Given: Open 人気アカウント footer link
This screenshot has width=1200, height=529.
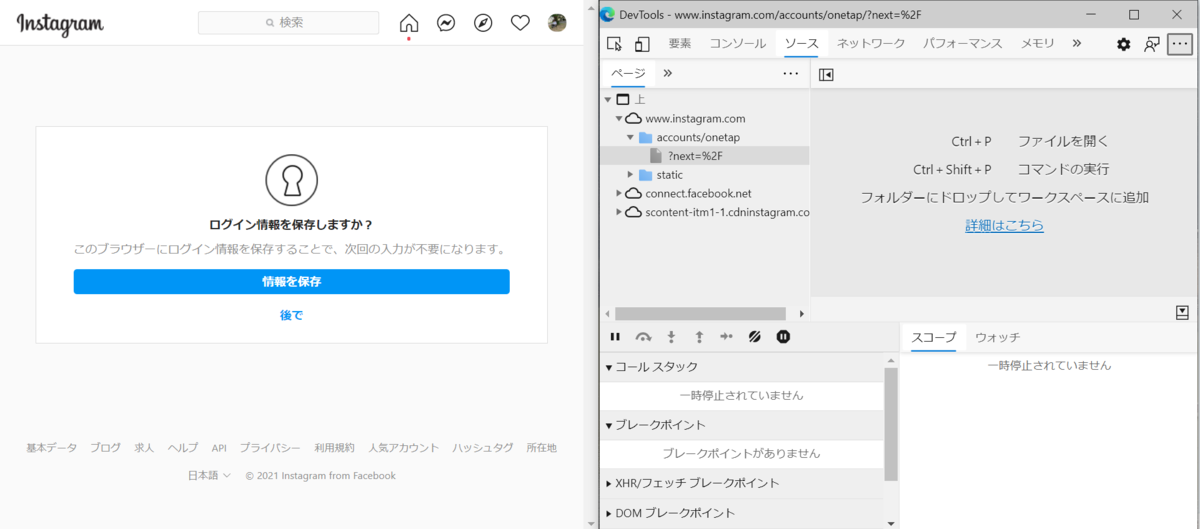Looking at the screenshot, I should click(x=403, y=448).
